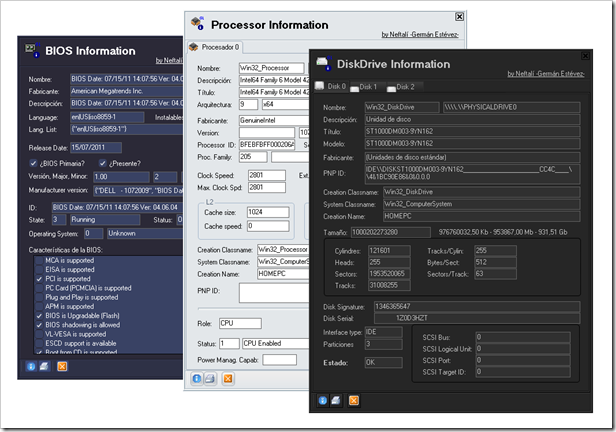This screenshot has height=432, width=616.
Task: Click the BIOS State field showing Running
Action: 105,220
